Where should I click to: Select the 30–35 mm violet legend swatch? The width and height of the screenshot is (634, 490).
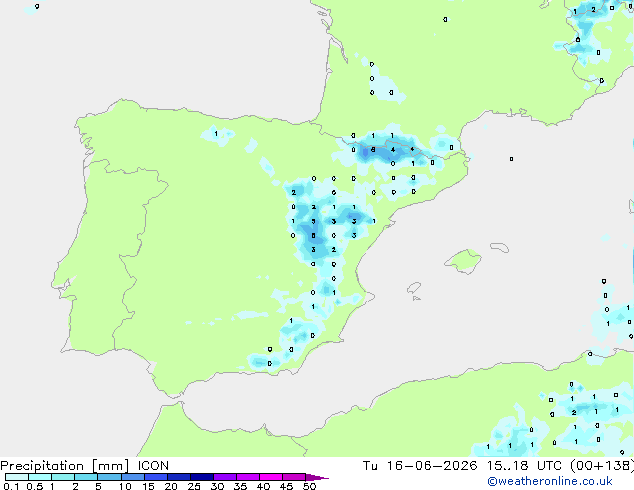(225, 477)
